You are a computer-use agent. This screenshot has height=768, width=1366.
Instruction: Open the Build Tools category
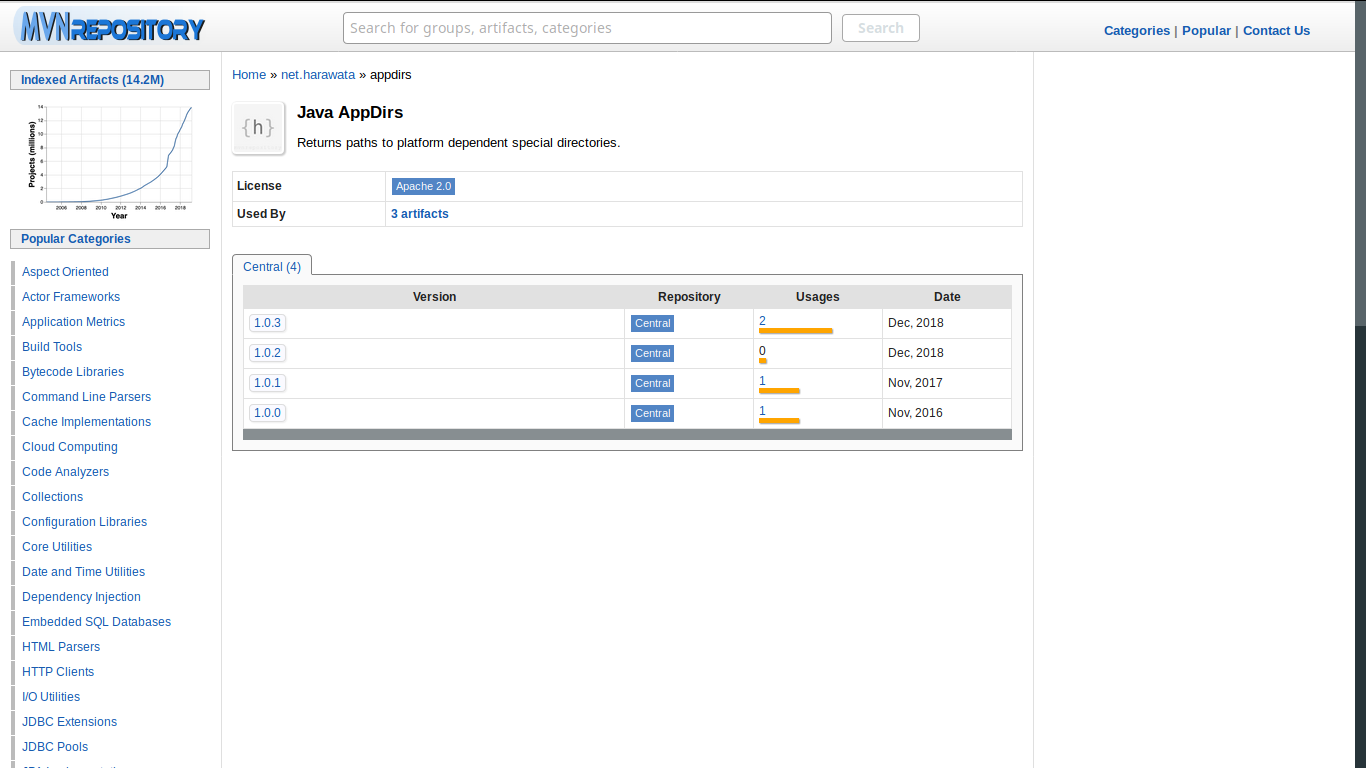click(x=52, y=347)
